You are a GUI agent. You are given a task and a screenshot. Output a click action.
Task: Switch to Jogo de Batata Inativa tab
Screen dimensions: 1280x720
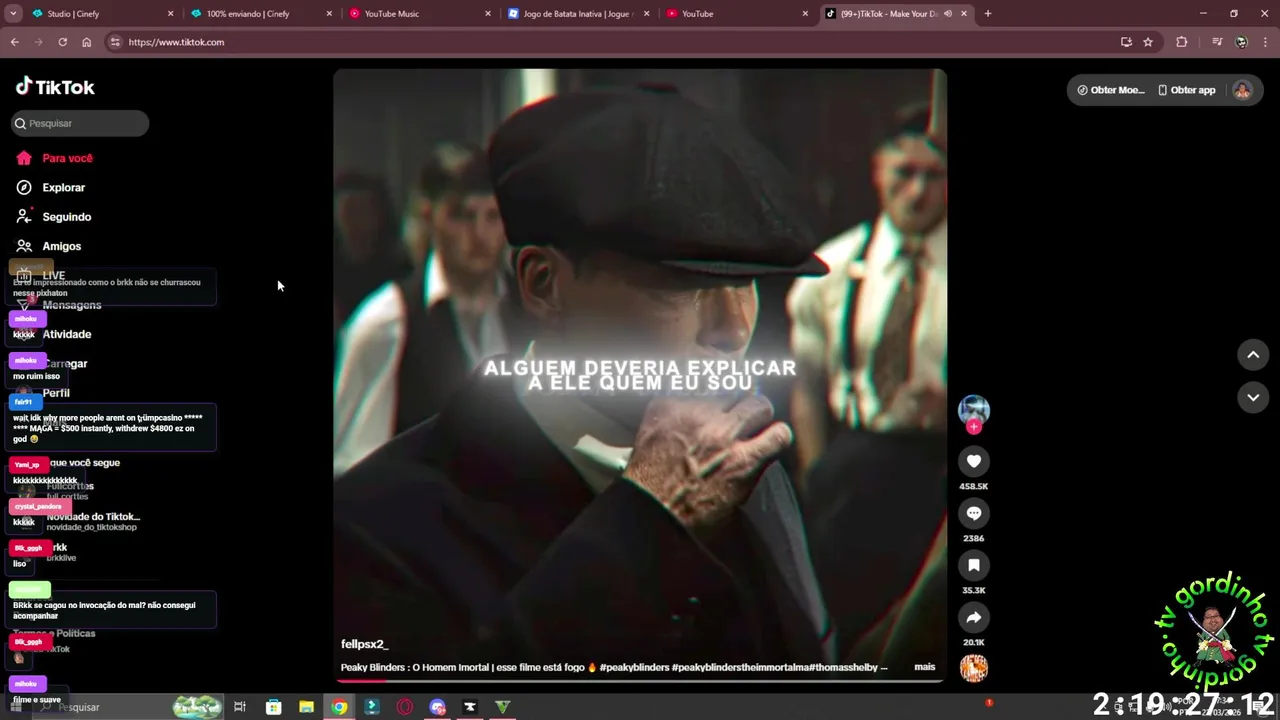point(578,14)
